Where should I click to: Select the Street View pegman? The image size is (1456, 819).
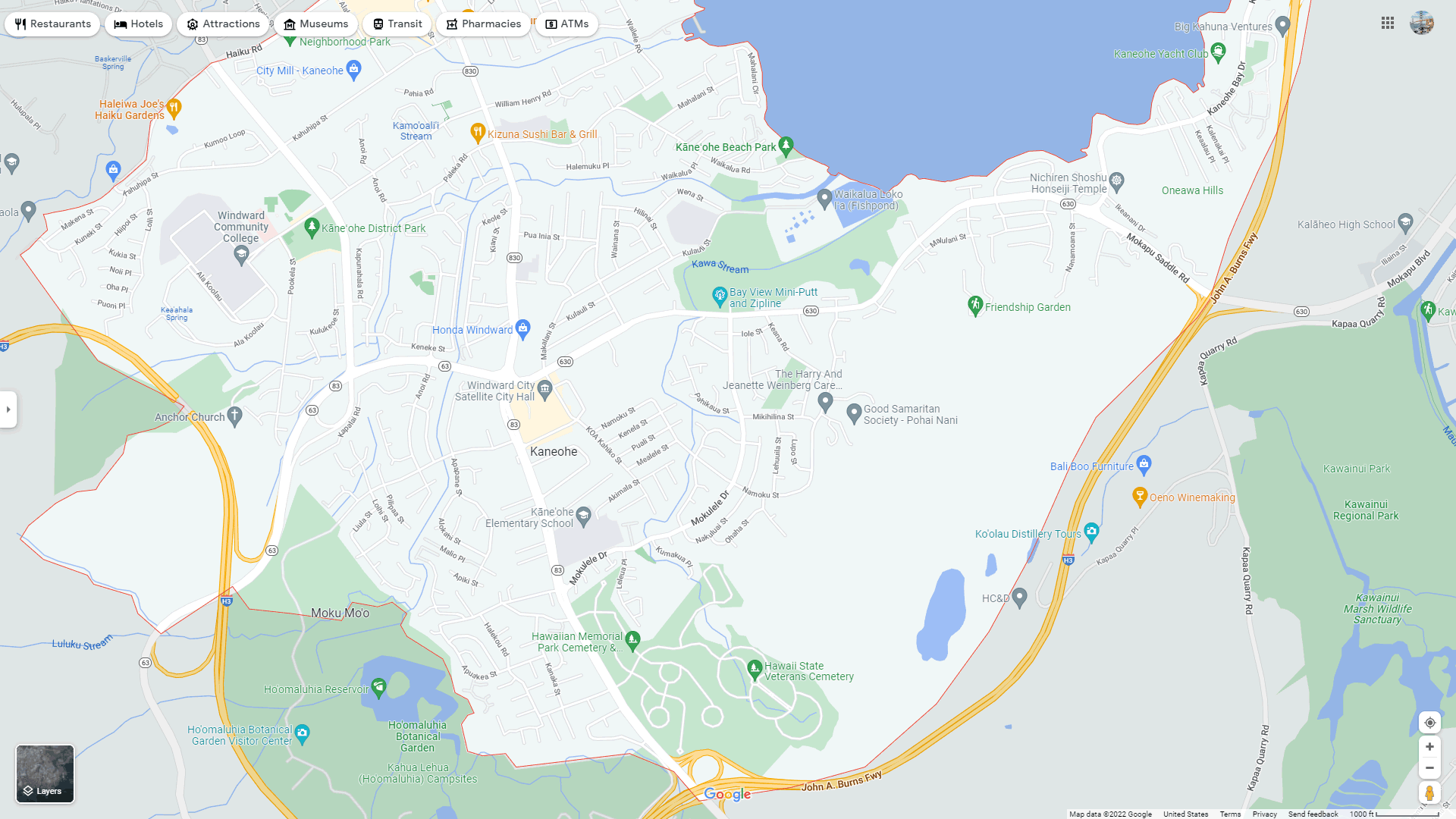point(1429,793)
